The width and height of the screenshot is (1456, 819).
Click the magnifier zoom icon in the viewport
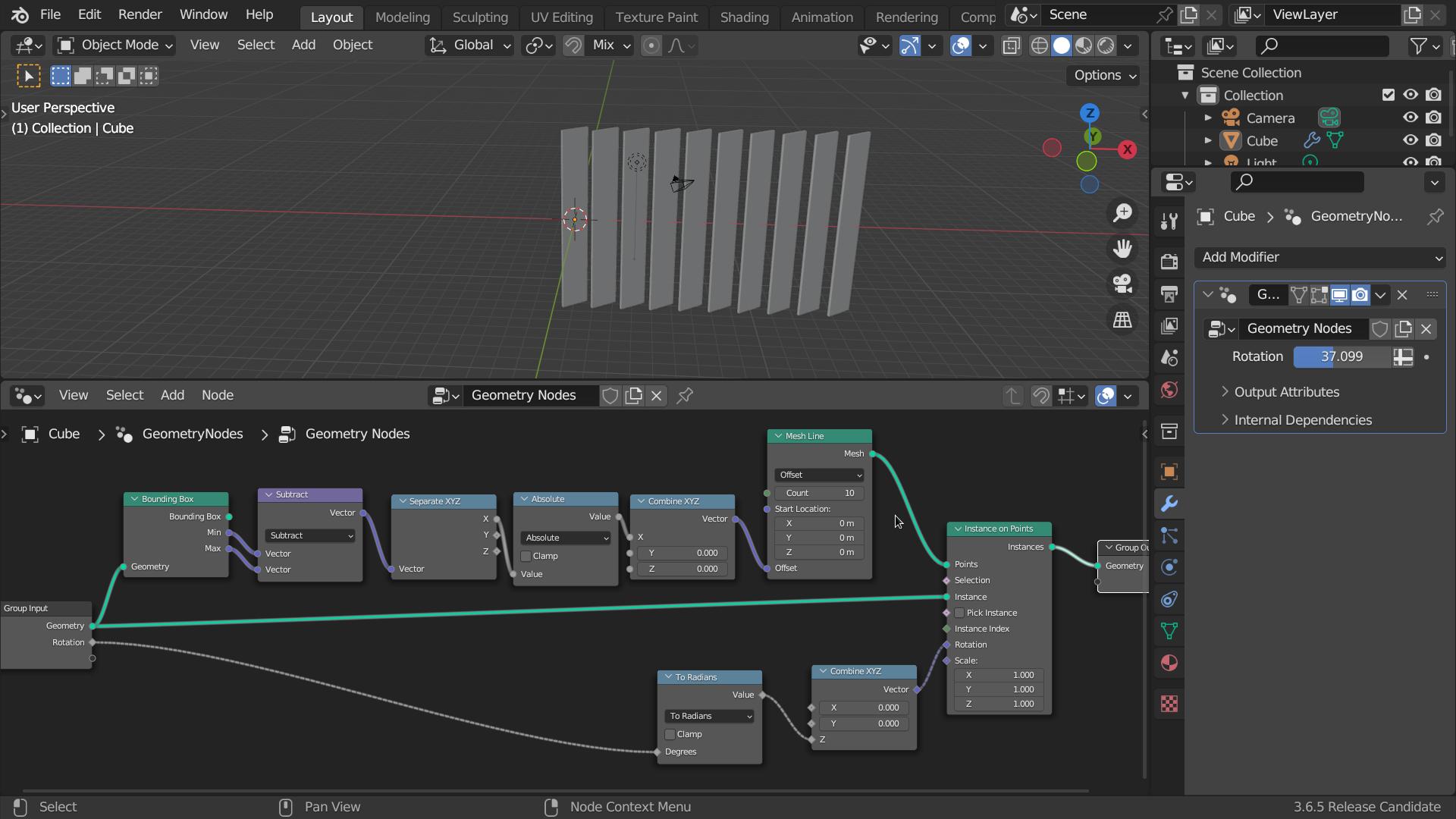[x=1122, y=213]
